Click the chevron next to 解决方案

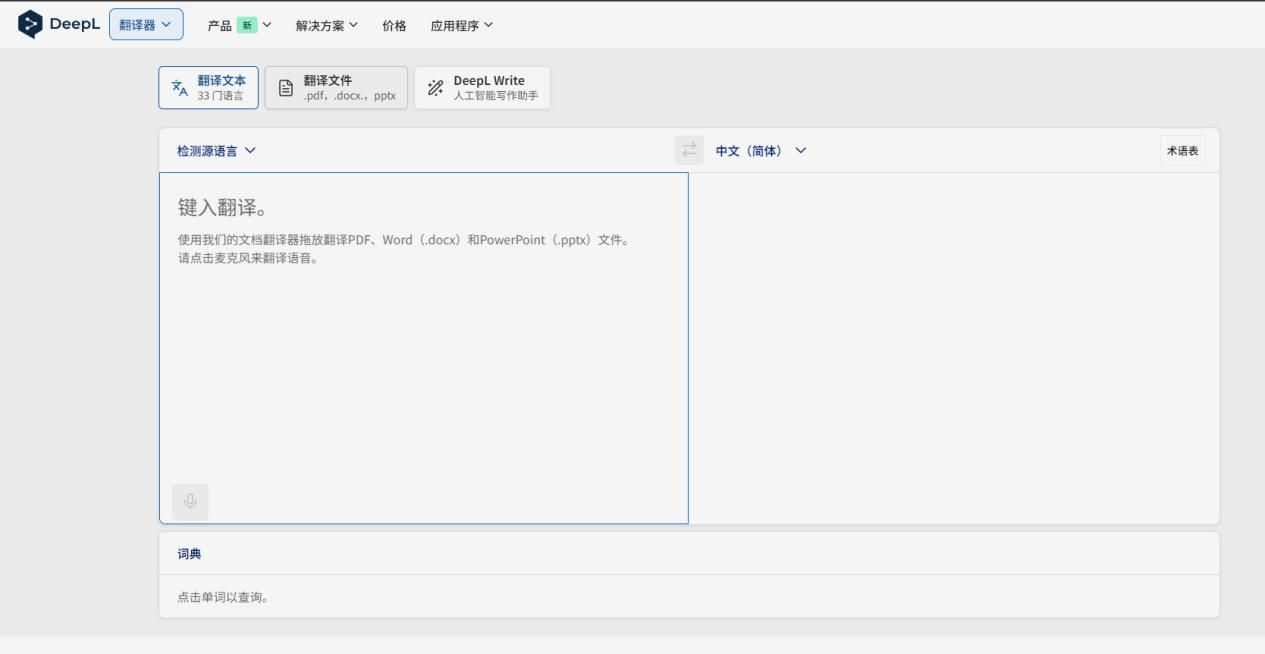(353, 25)
